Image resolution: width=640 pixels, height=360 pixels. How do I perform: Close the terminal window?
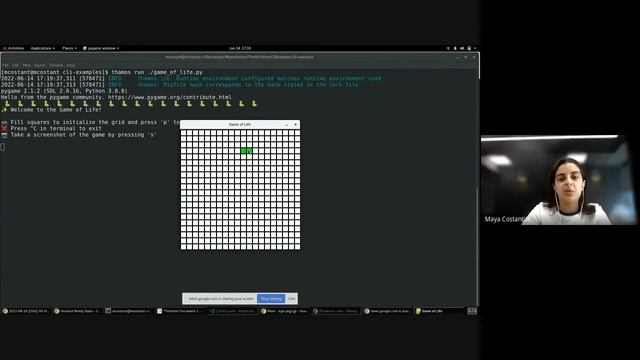tap(474, 57)
